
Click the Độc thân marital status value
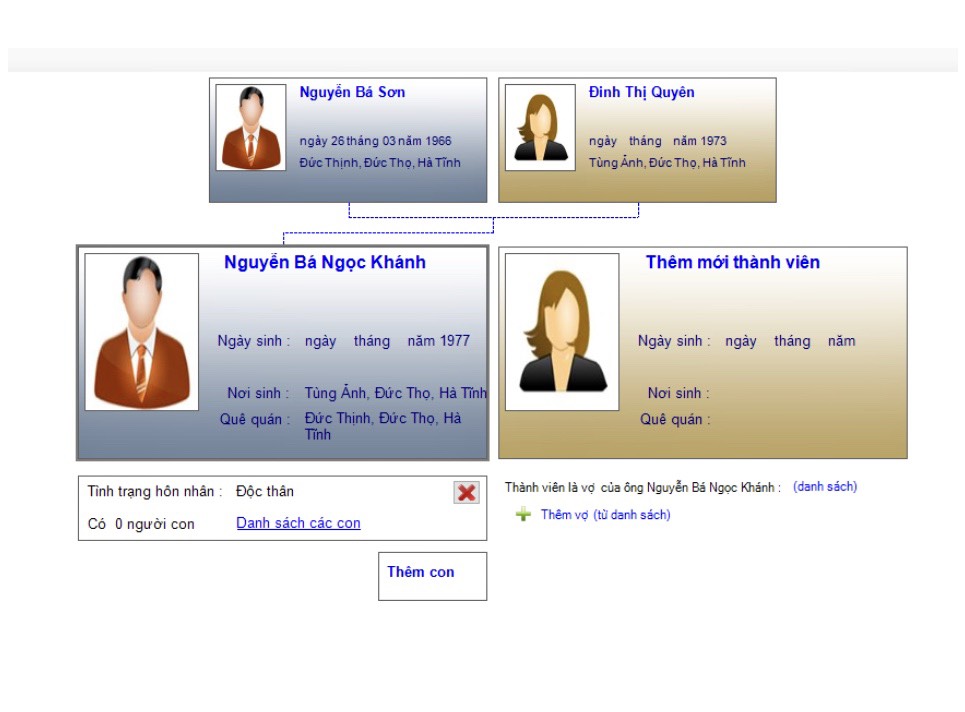coord(265,491)
